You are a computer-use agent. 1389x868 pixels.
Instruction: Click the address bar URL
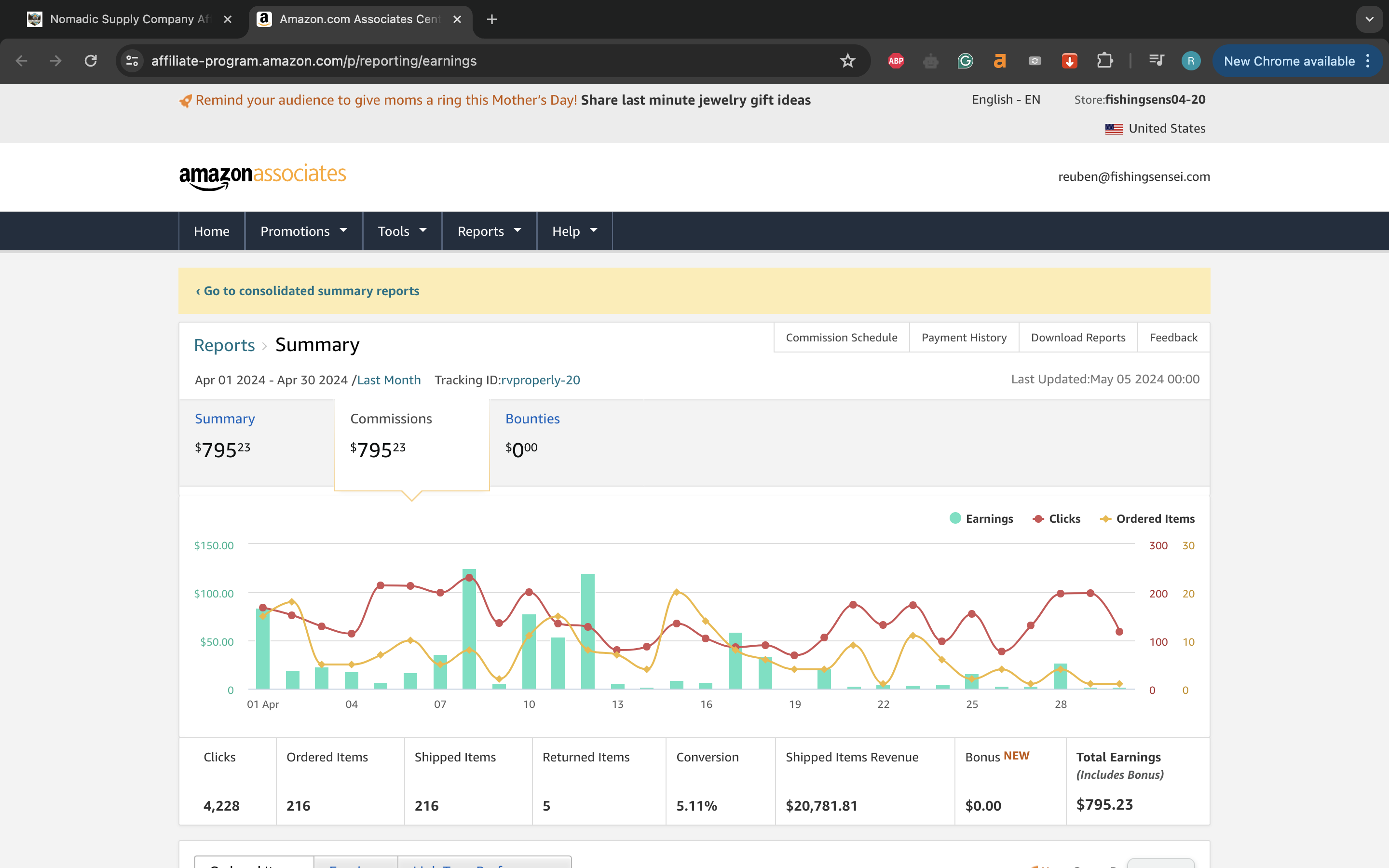[314, 61]
